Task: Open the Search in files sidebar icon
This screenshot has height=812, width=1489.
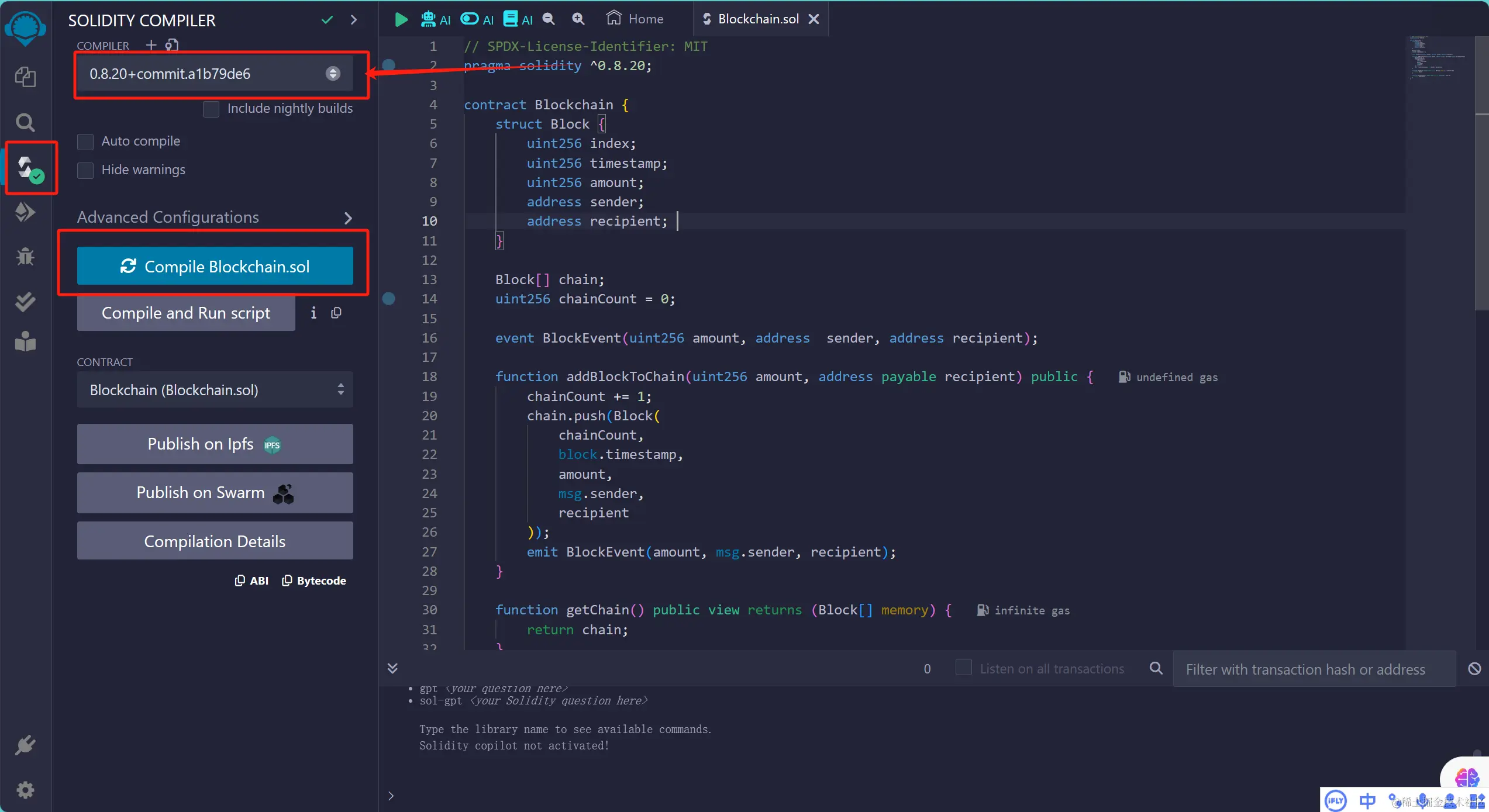Action: click(25, 122)
